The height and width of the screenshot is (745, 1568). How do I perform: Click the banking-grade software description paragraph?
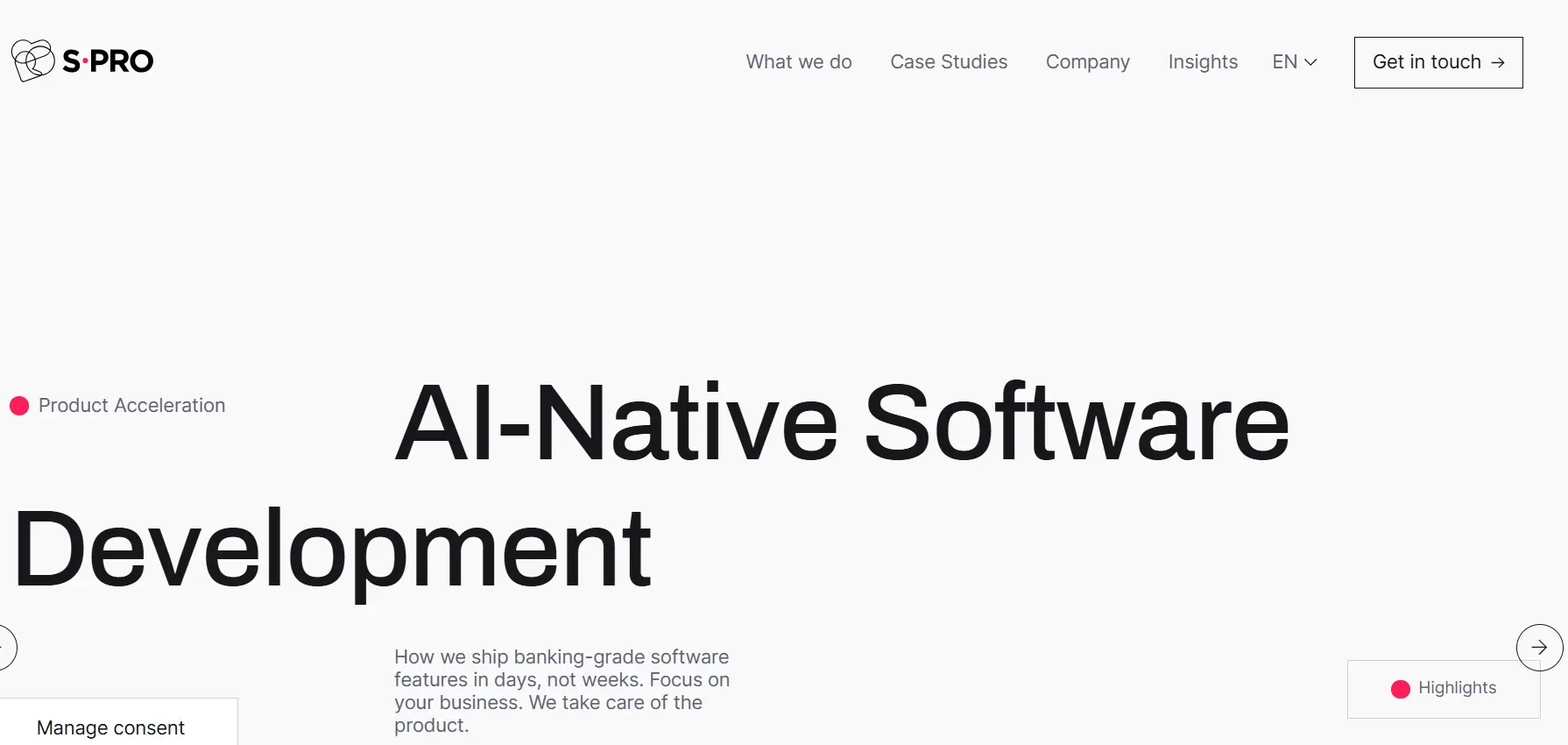click(562, 691)
